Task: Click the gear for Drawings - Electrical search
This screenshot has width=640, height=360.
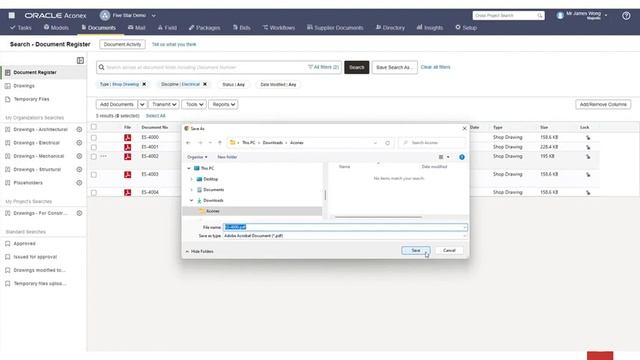Action: [x=79, y=143]
